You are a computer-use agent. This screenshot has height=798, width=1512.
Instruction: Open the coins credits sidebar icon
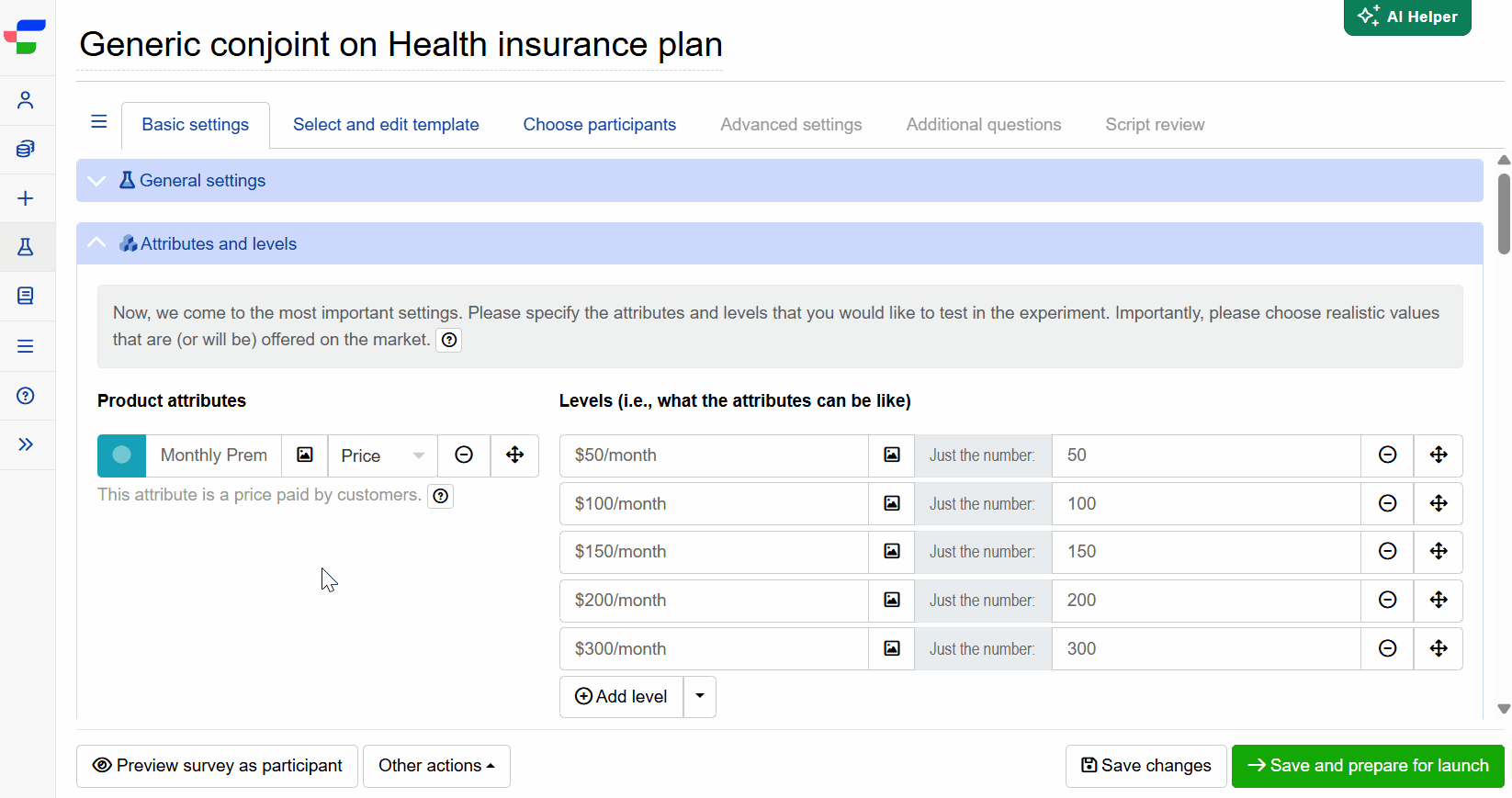26,149
